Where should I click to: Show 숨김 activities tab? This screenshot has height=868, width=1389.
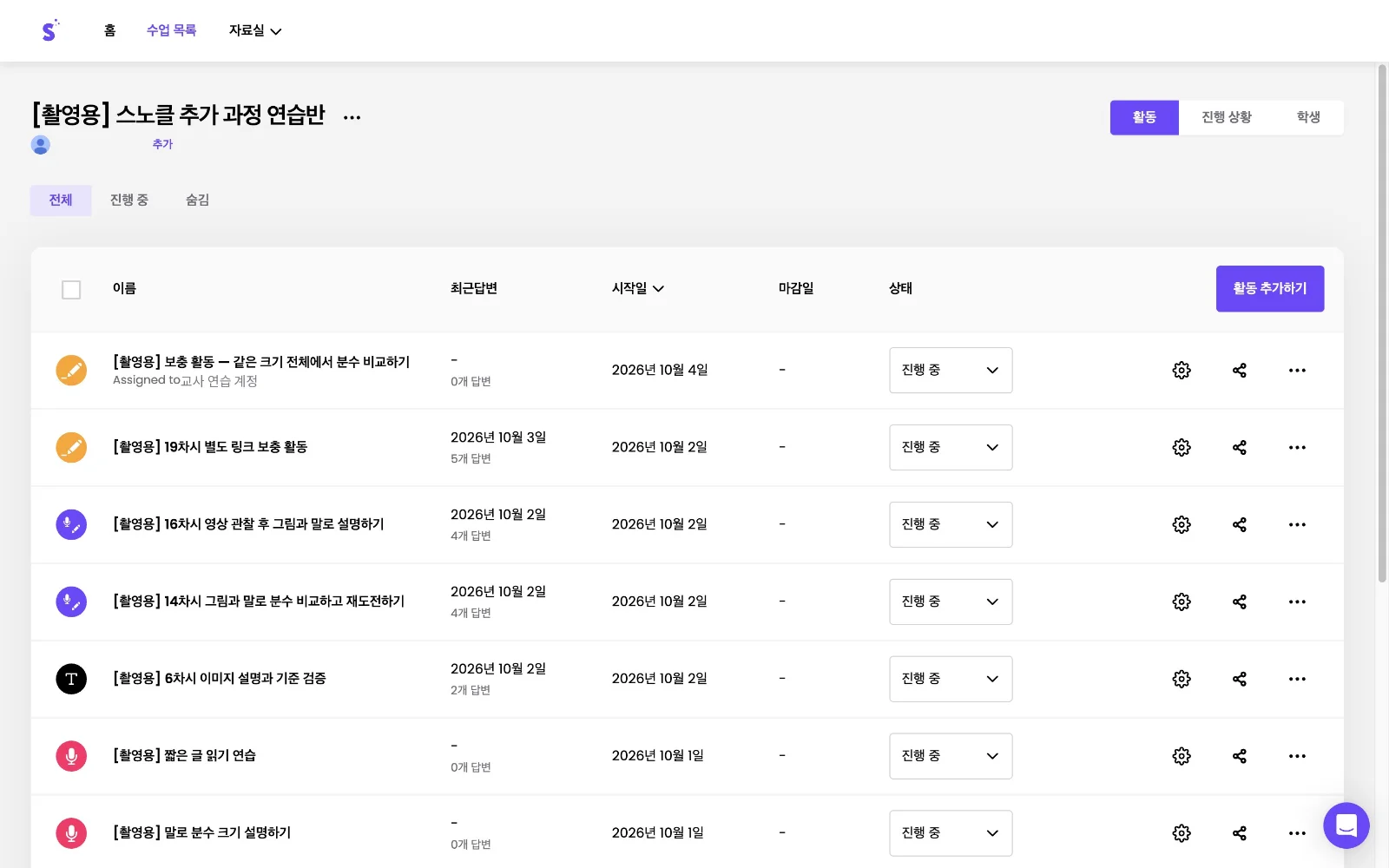197,201
